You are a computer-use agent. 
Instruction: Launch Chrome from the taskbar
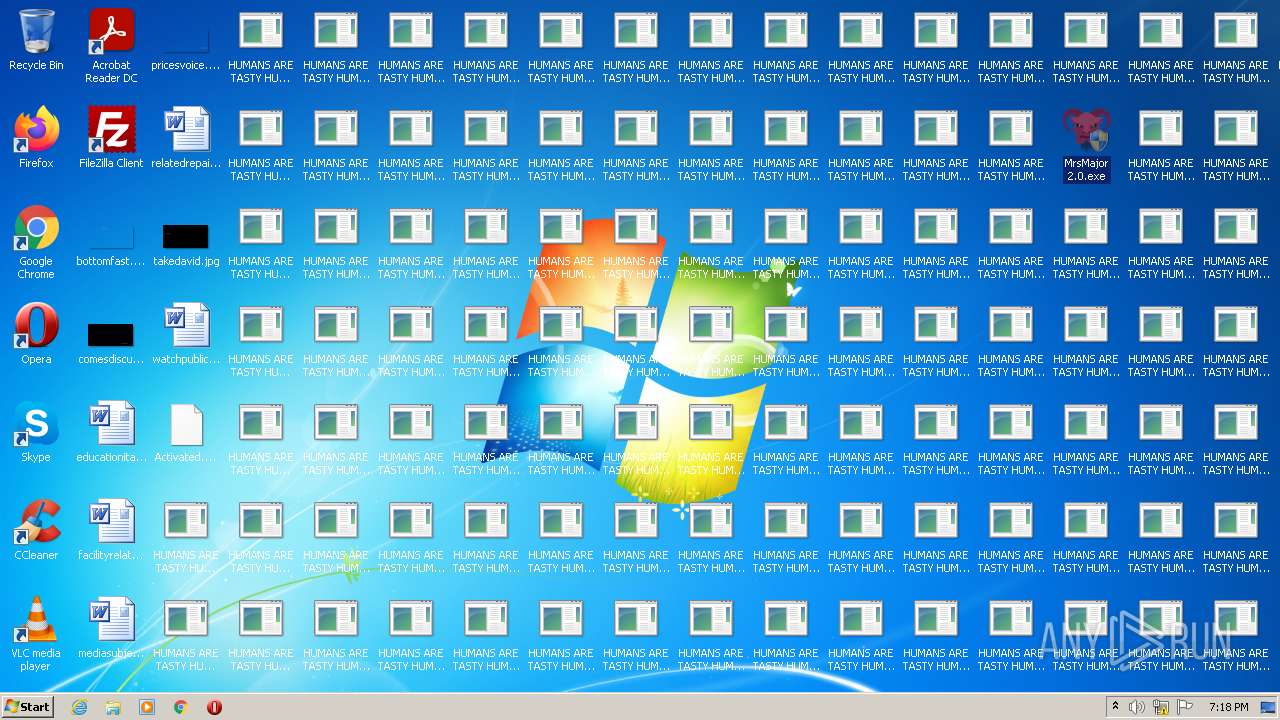tap(181, 707)
